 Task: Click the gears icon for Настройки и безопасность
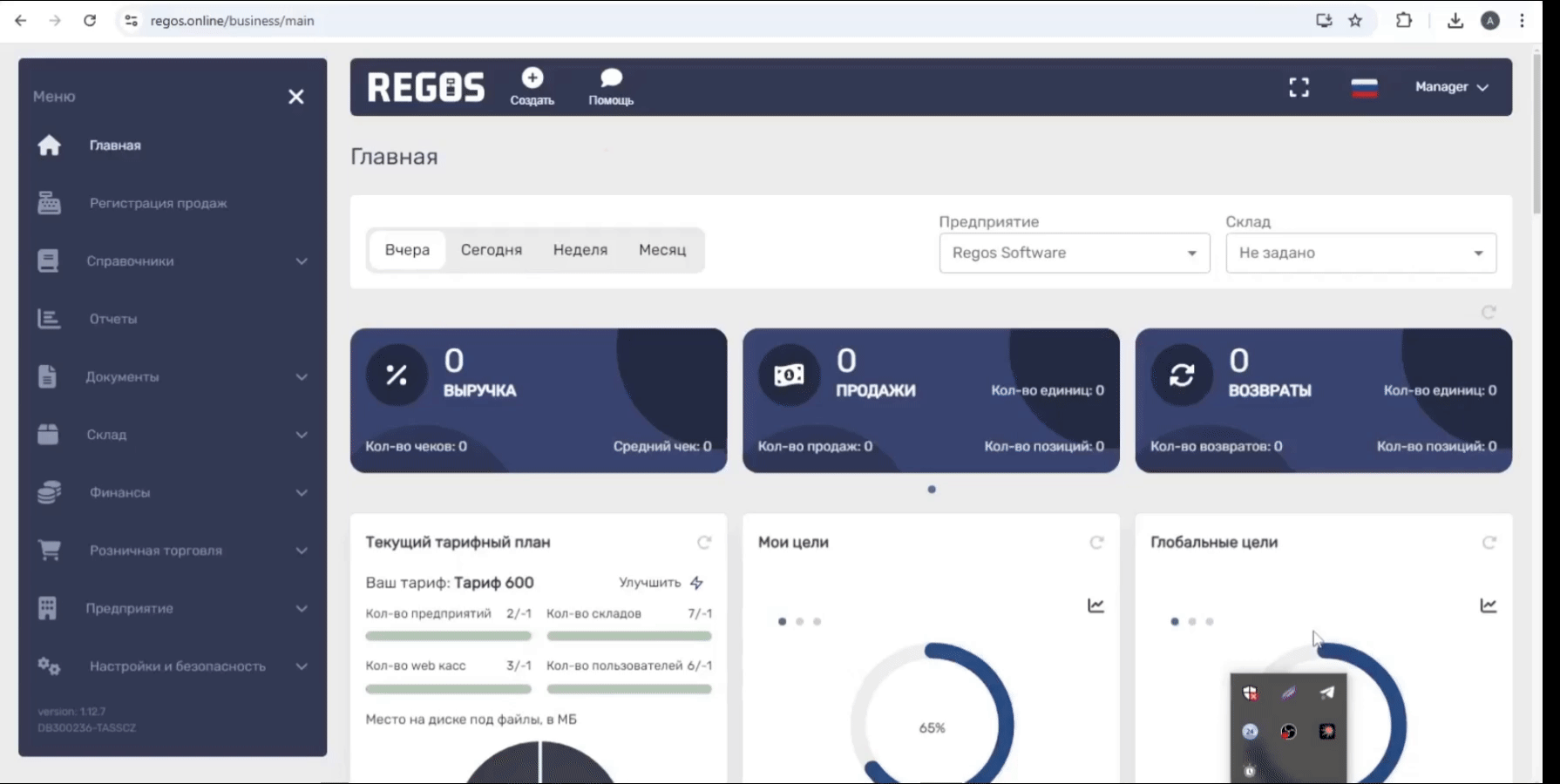tap(49, 666)
